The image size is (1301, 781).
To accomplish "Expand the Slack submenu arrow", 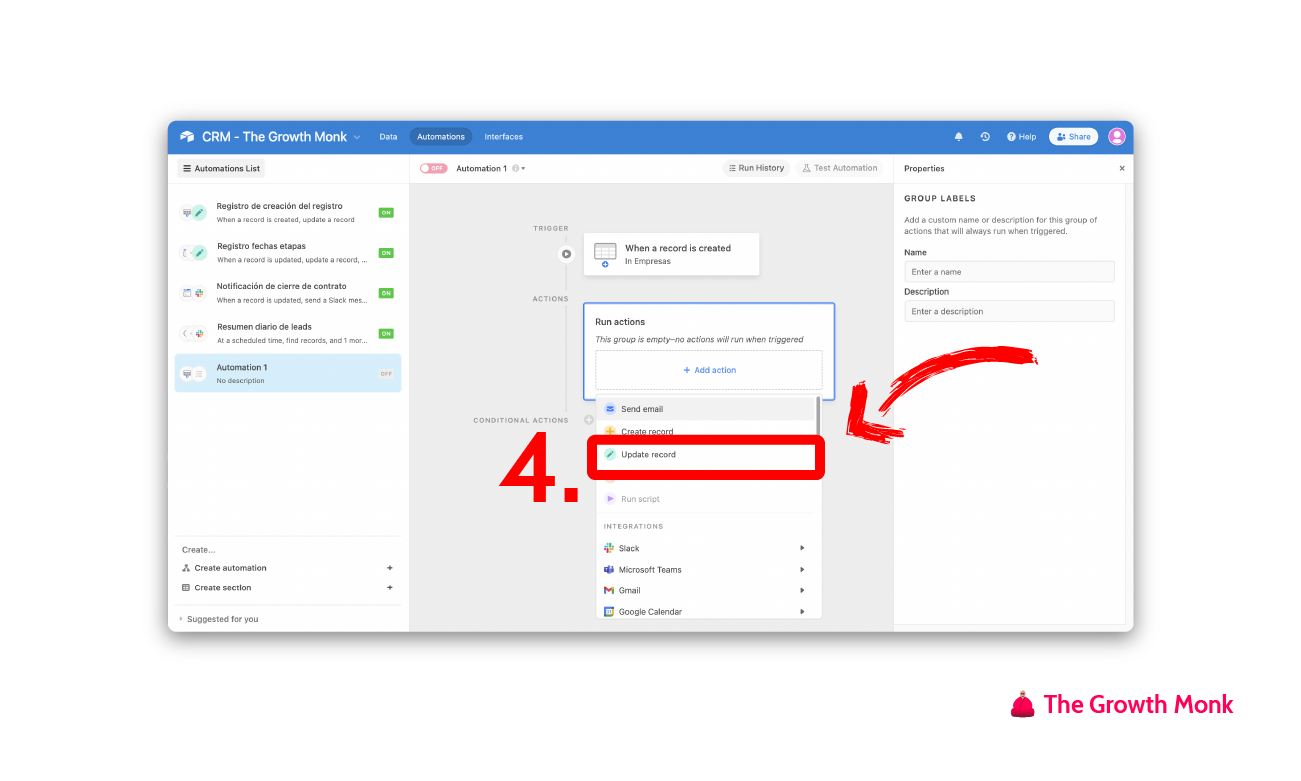I will [x=802, y=548].
